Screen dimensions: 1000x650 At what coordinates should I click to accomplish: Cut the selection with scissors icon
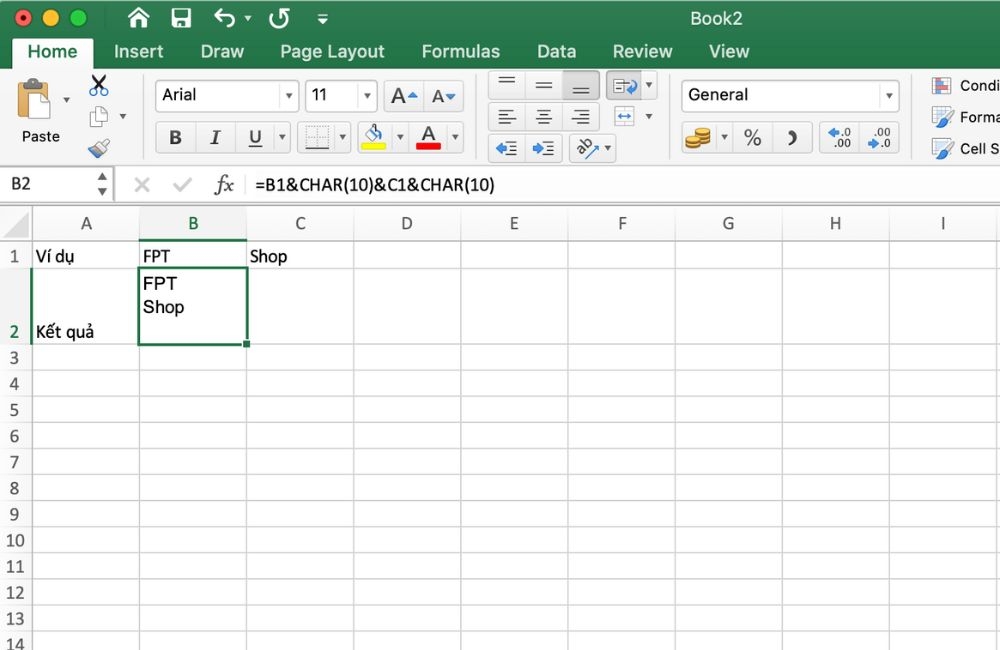point(99,85)
